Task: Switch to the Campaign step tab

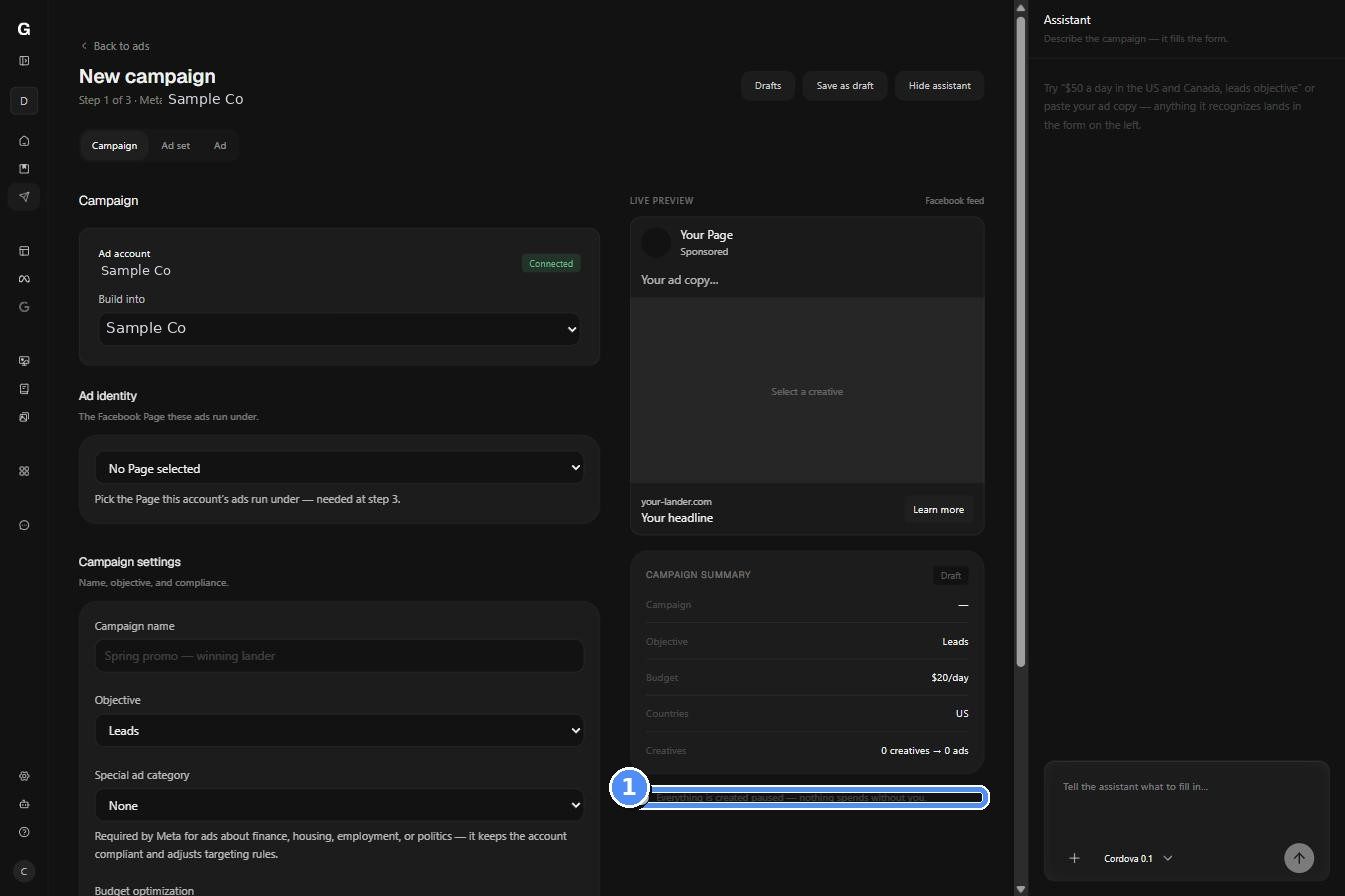Action: pos(114,146)
